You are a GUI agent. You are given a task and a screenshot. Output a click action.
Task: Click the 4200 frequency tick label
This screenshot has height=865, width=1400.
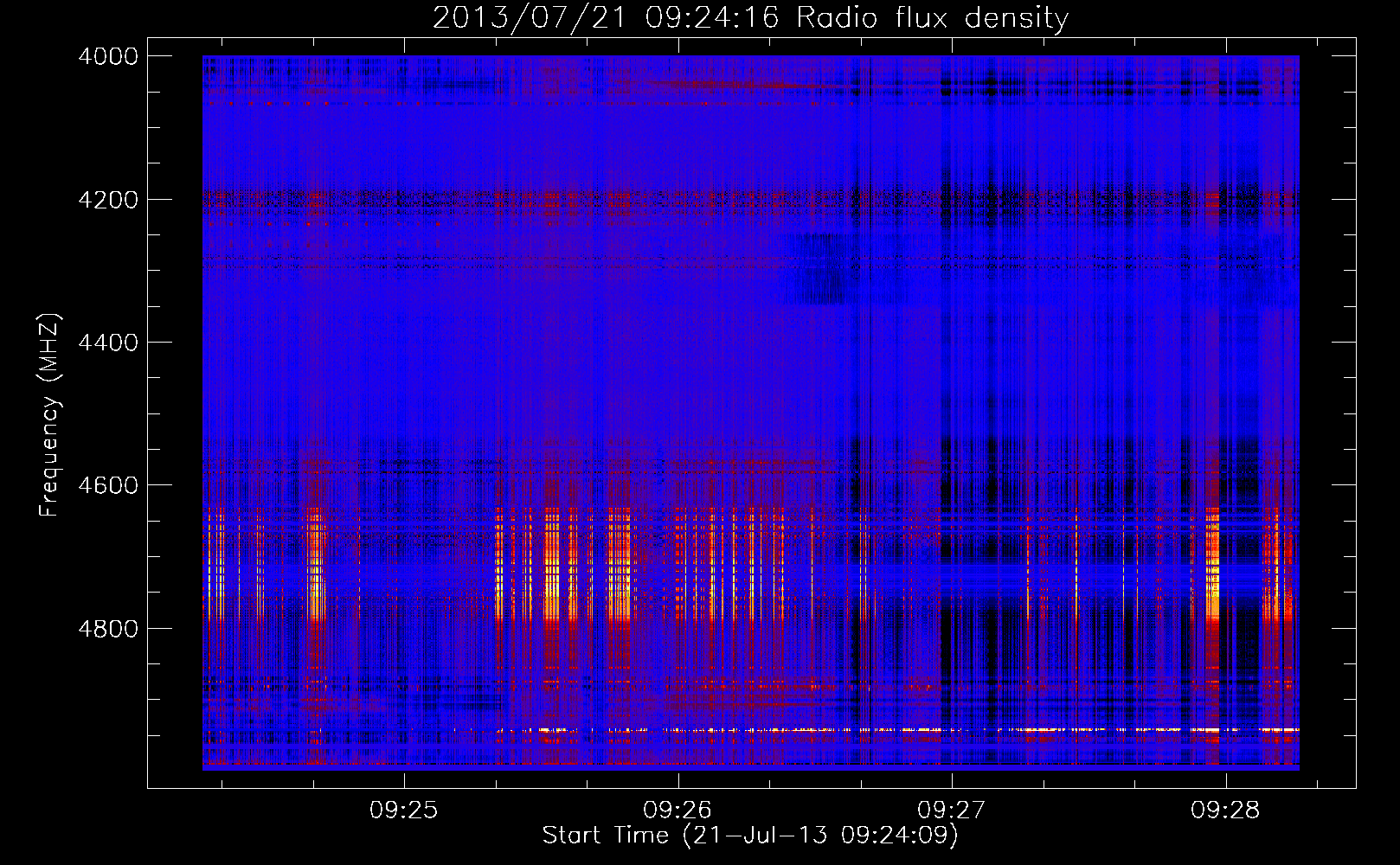(108, 200)
